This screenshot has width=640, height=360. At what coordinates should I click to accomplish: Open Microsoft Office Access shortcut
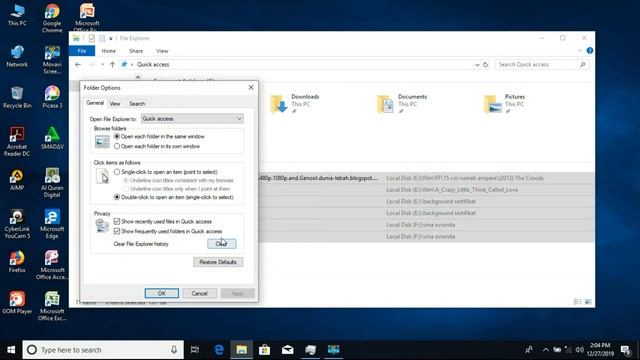click(x=52, y=265)
